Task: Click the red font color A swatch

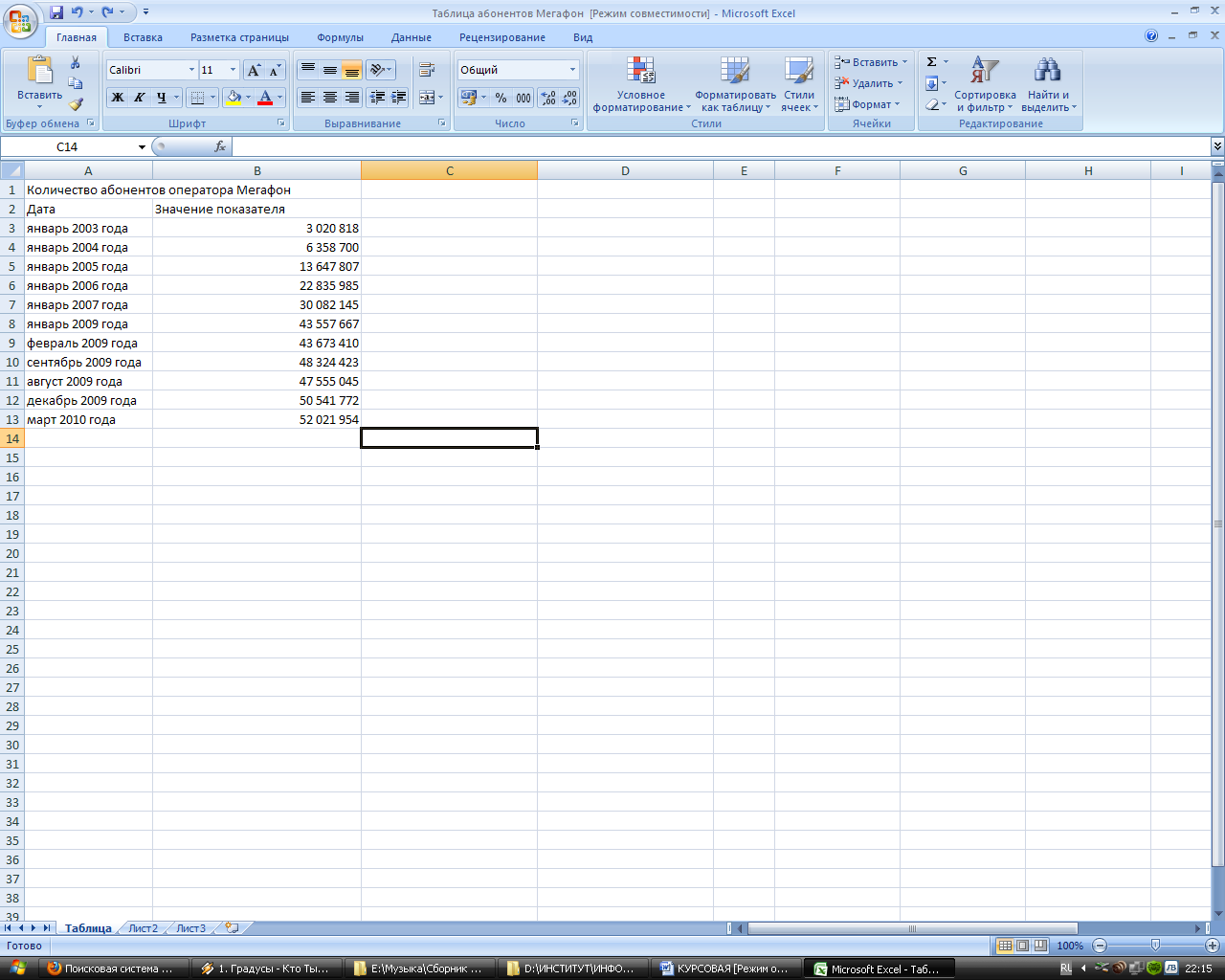Action: (x=265, y=98)
